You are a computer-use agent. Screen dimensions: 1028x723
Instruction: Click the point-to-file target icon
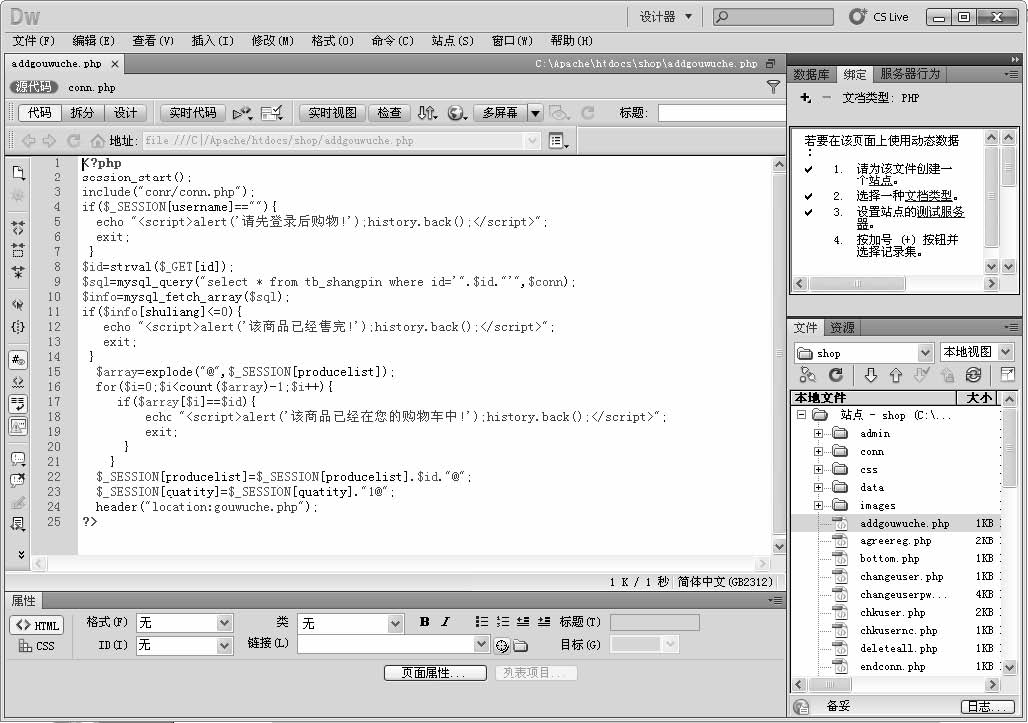coord(502,646)
